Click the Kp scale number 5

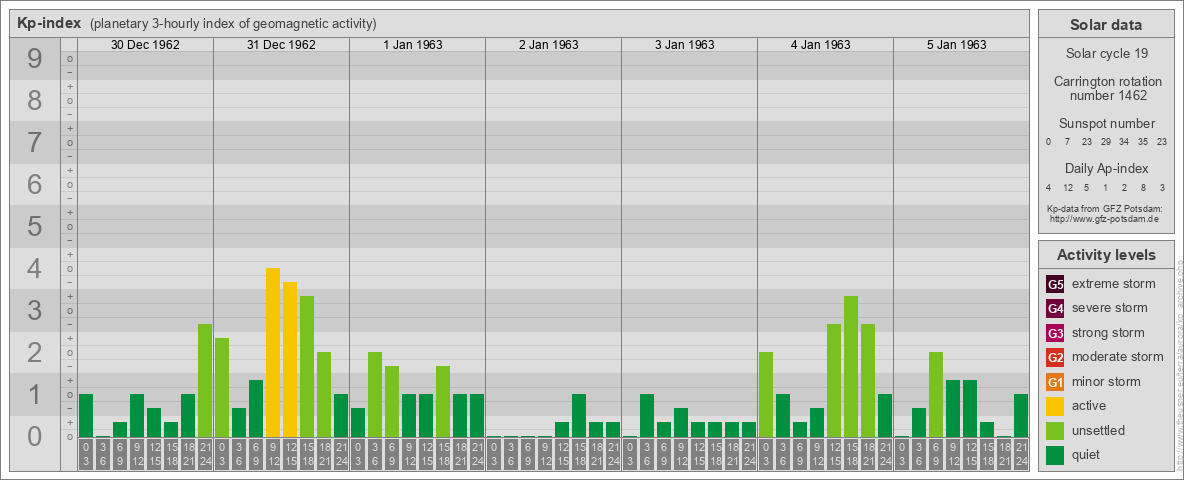34,226
